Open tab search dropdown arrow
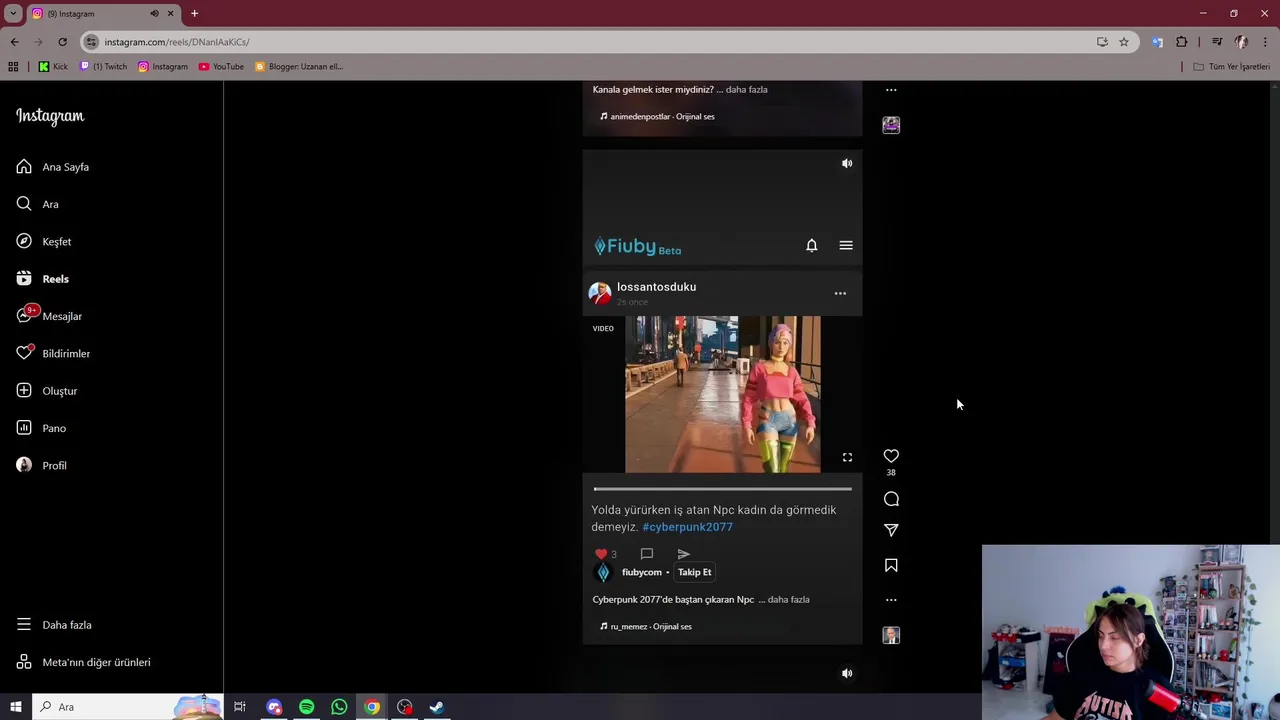The width and height of the screenshot is (1280, 720). tap(13, 13)
